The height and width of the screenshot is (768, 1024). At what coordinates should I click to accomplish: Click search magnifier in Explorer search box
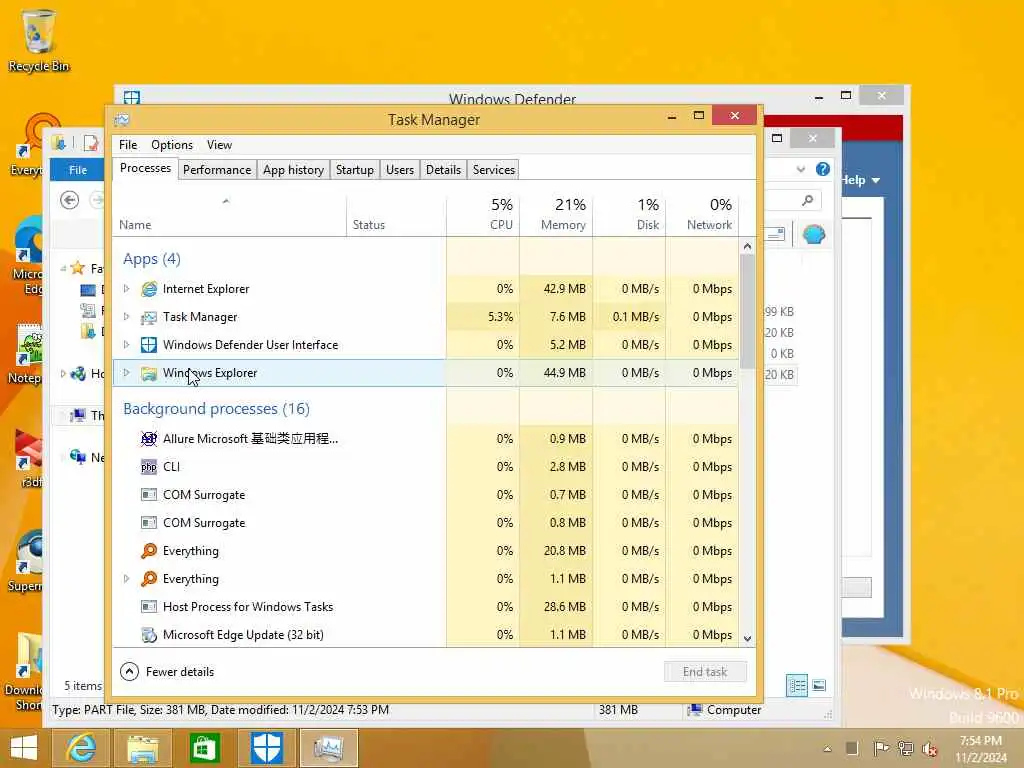pyautogui.click(x=808, y=200)
